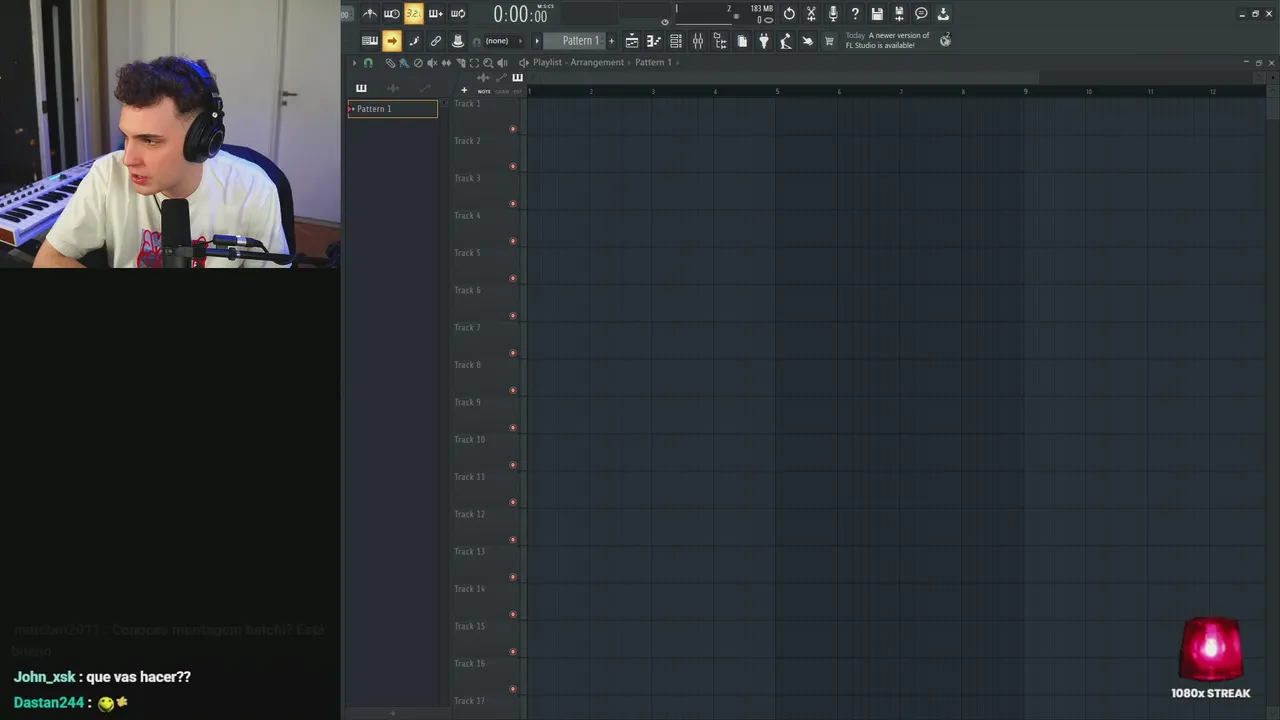Toggle note blend icon in toolbar

pos(414,41)
